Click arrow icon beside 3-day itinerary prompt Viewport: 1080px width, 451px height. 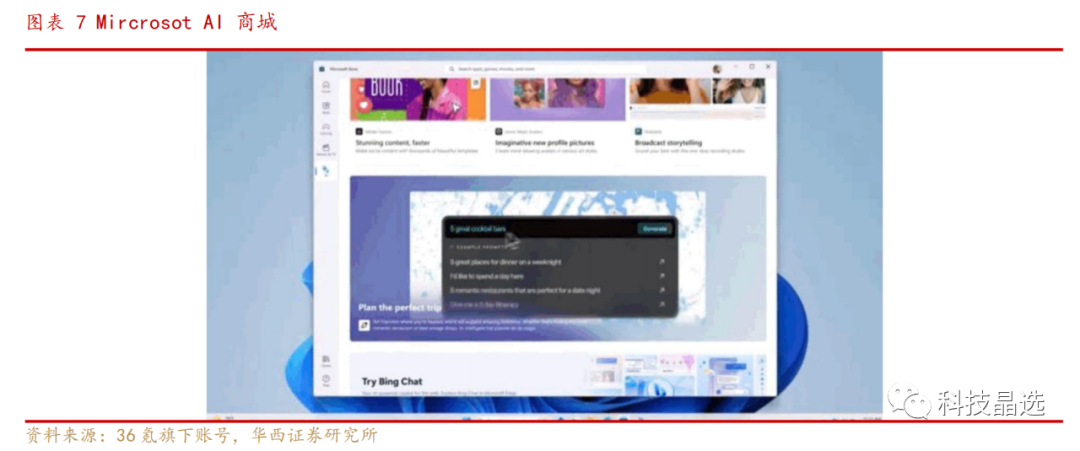pyautogui.click(x=661, y=304)
